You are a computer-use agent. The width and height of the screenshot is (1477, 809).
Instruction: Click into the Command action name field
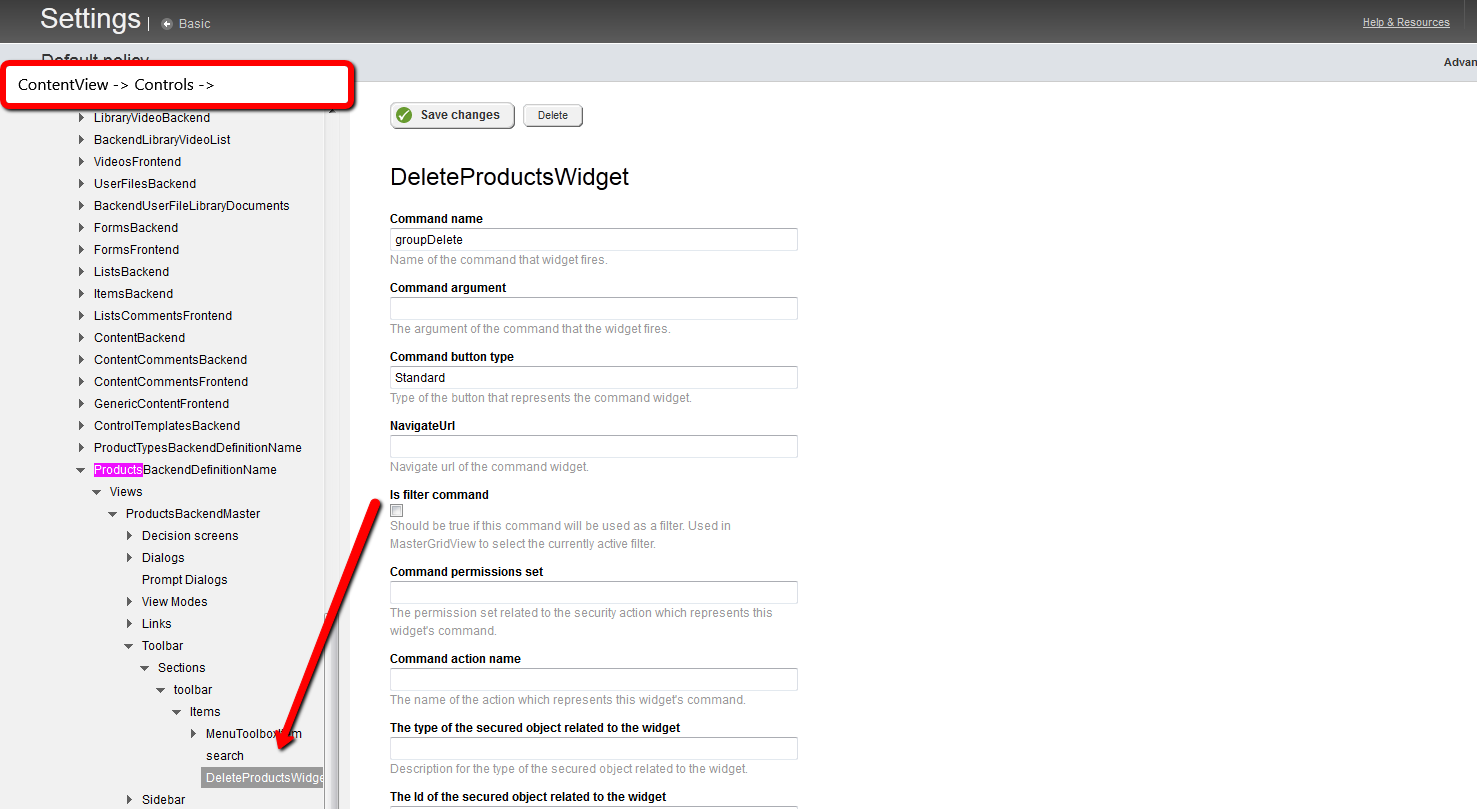click(594, 680)
